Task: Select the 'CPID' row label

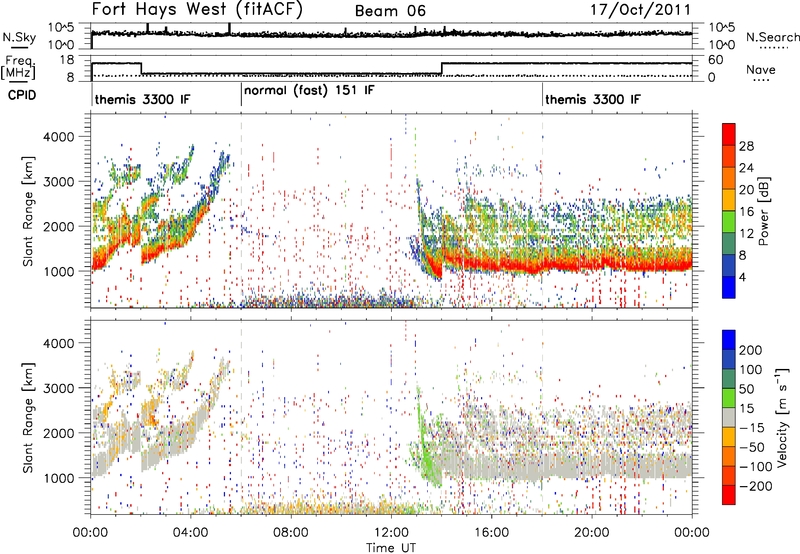Action: pyautogui.click(x=22, y=95)
